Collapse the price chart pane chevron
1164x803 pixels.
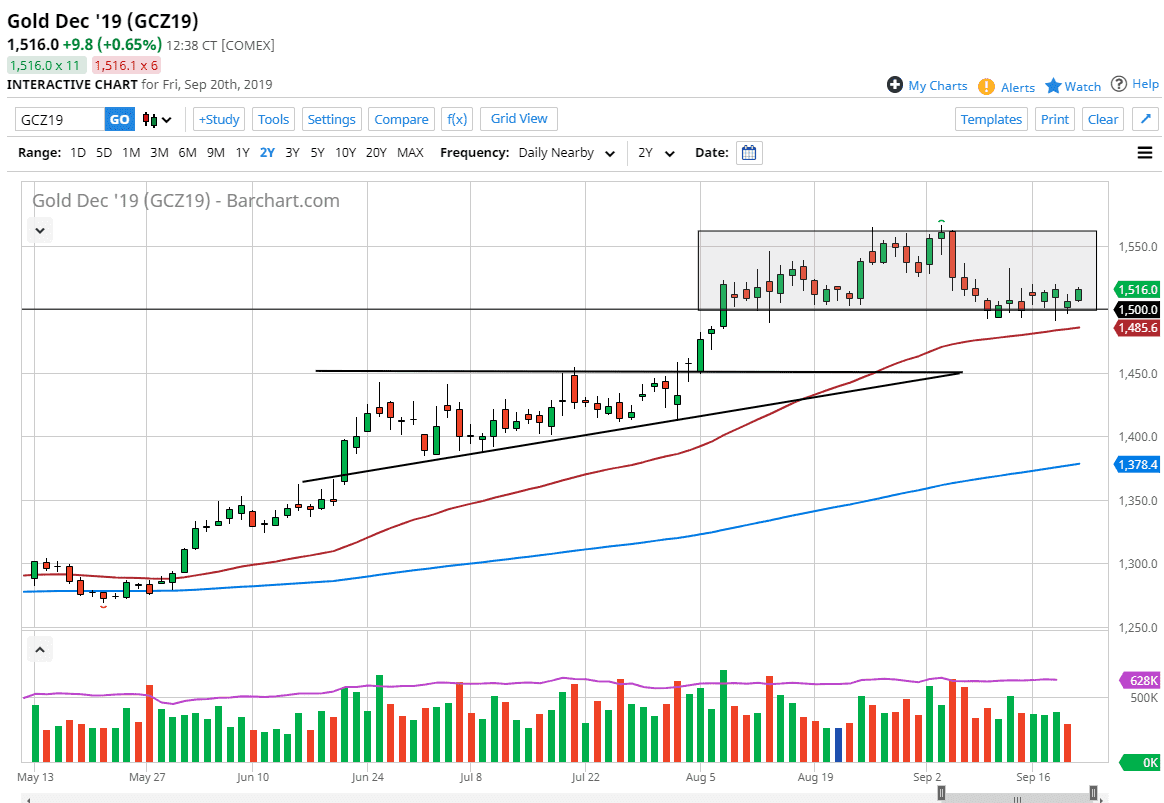click(39, 230)
